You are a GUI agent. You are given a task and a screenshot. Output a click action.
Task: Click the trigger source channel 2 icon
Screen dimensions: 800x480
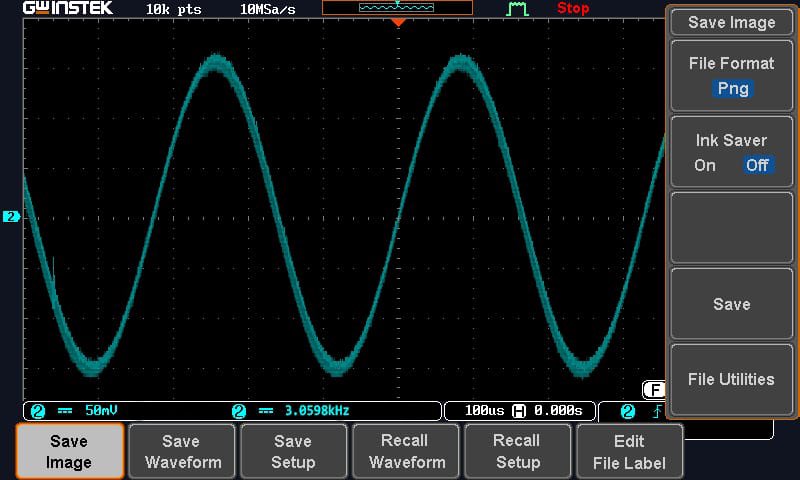point(628,411)
